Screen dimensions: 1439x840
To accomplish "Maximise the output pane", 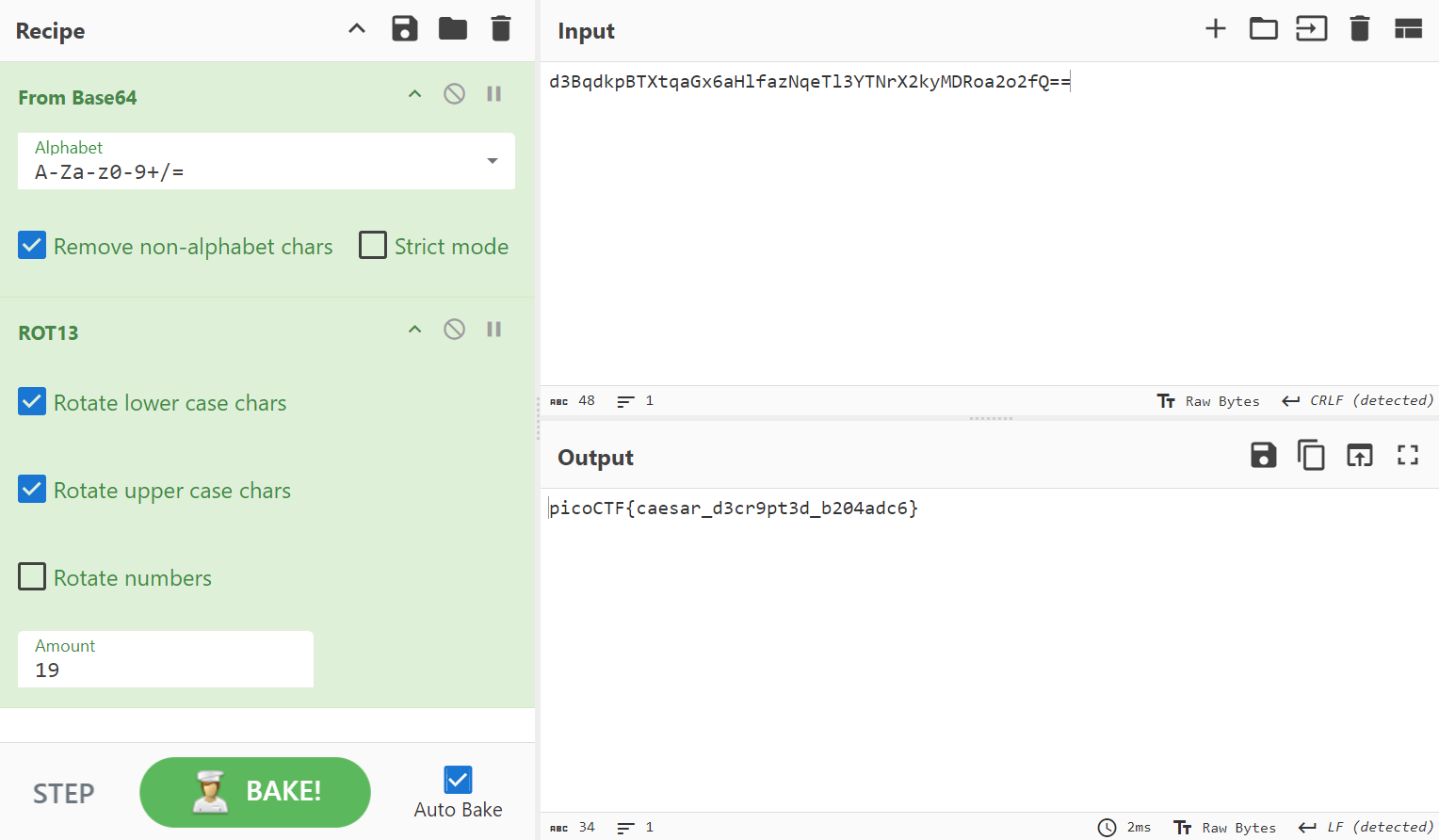I will (x=1407, y=456).
